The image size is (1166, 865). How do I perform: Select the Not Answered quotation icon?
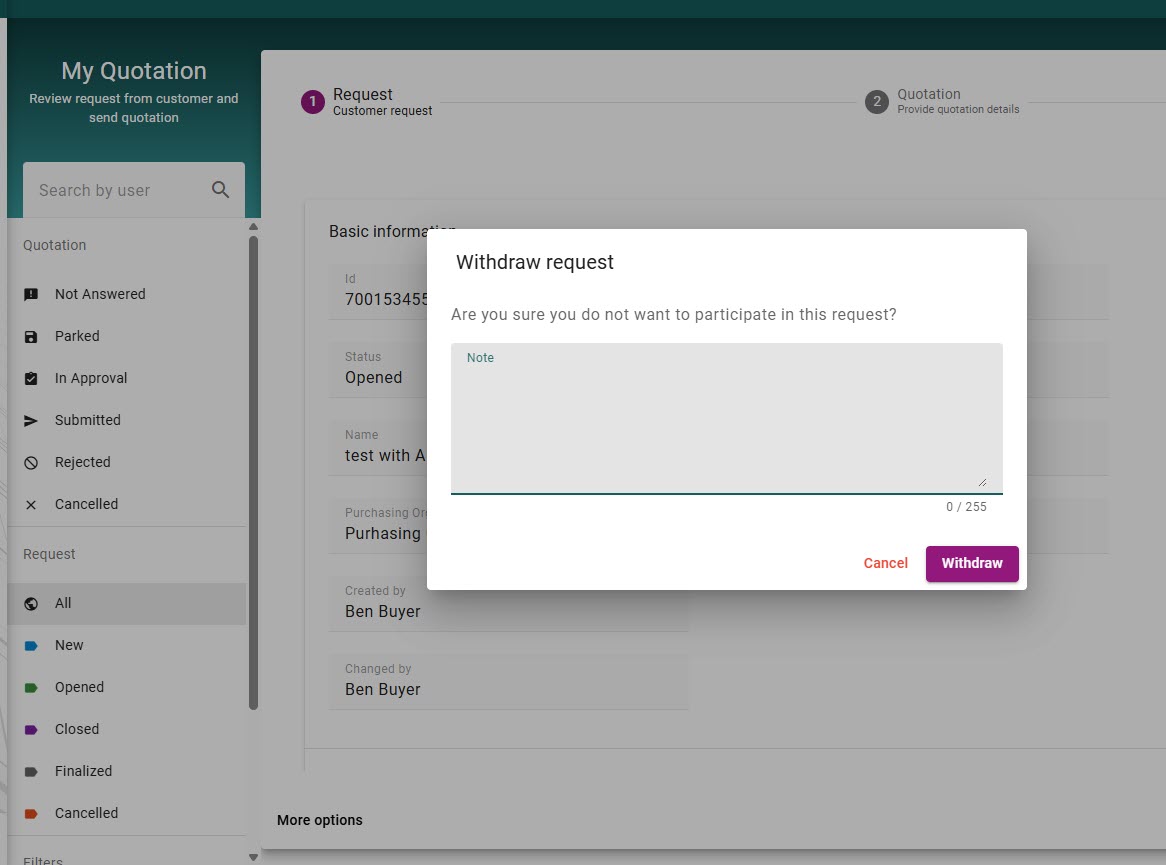pos(31,294)
